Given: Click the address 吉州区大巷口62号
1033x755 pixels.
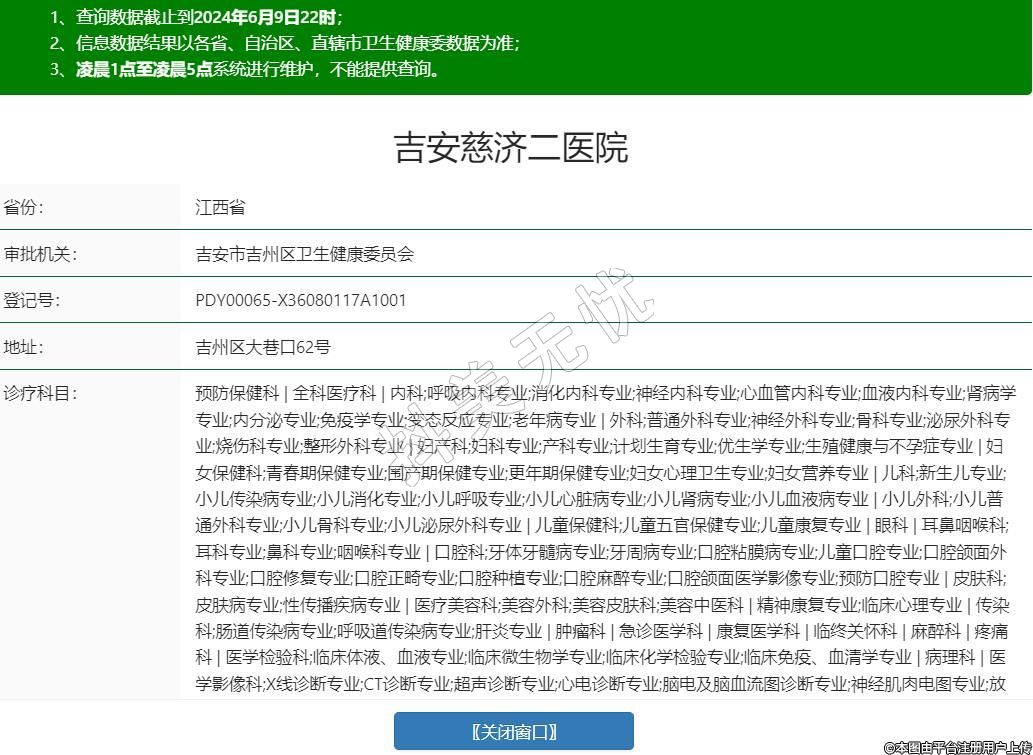Looking at the screenshot, I should (x=263, y=347).
